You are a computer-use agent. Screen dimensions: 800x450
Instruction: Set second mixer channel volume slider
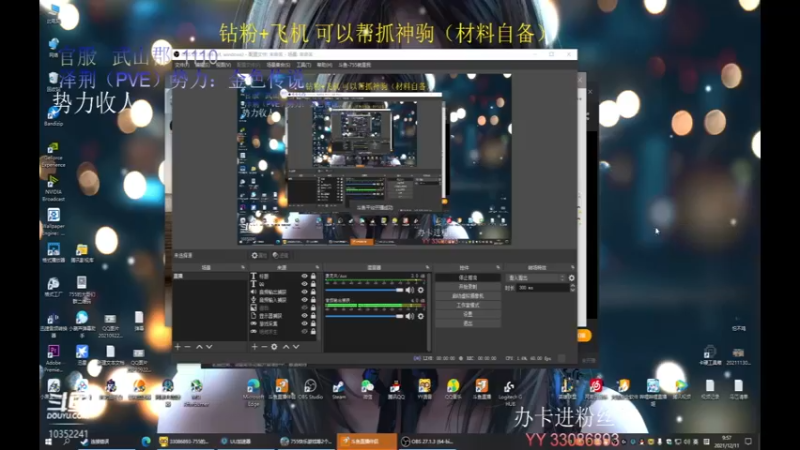tap(365, 316)
